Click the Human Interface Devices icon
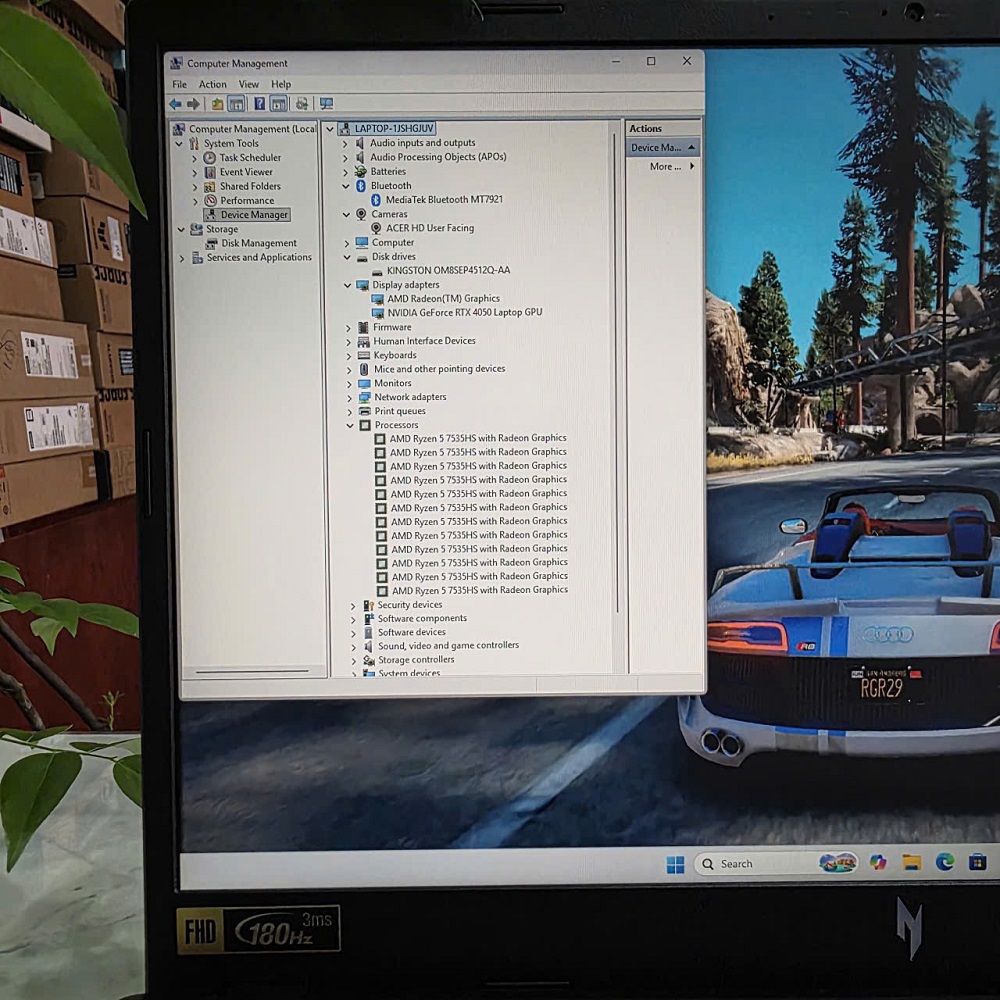This screenshot has width=1000, height=1000. (x=364, y=341)
